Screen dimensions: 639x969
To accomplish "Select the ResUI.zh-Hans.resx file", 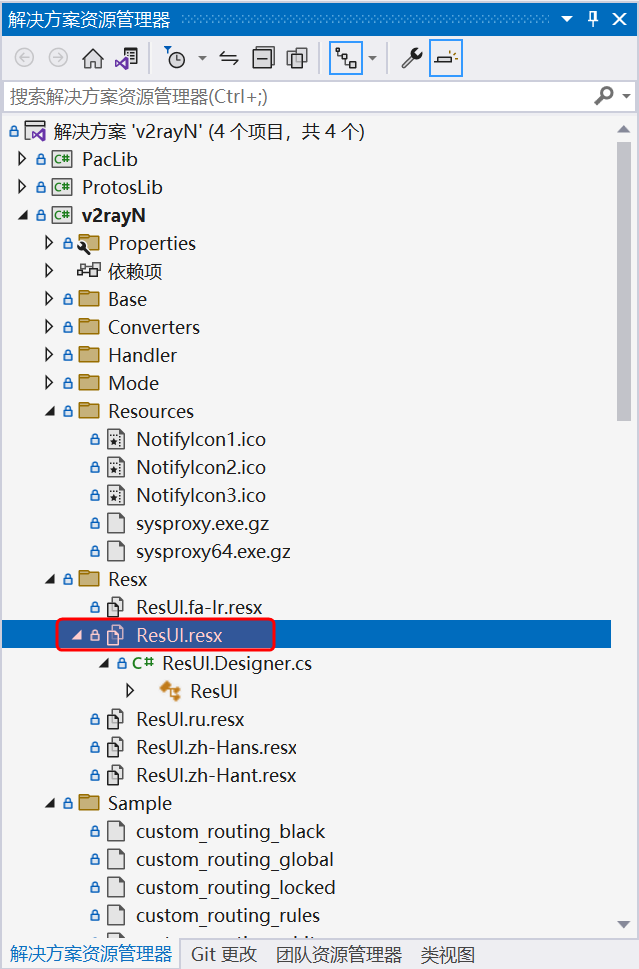I will point(216,747).
